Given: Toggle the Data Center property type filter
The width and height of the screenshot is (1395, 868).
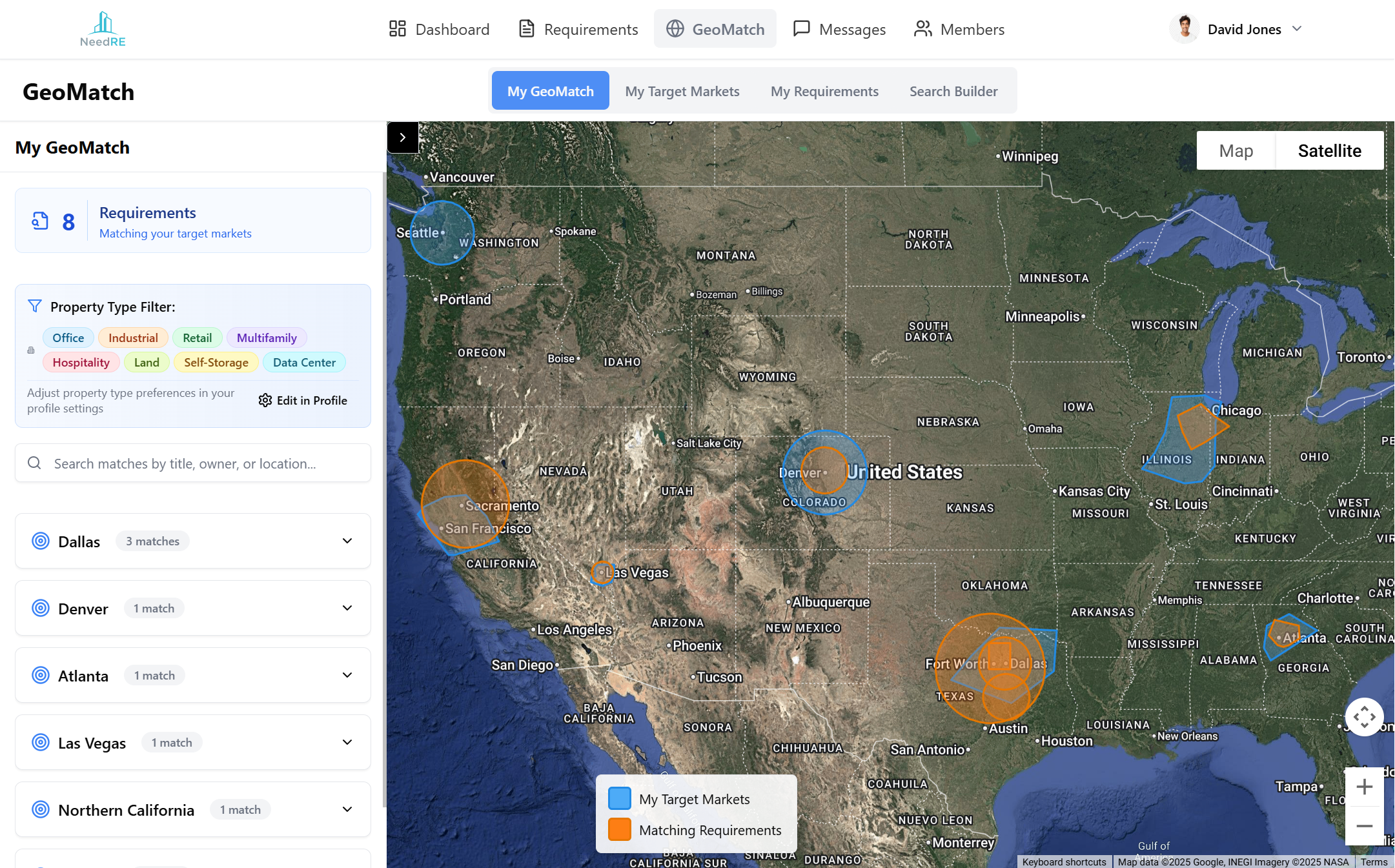Looking at the screenshot, I should click(x=304, y=362).
